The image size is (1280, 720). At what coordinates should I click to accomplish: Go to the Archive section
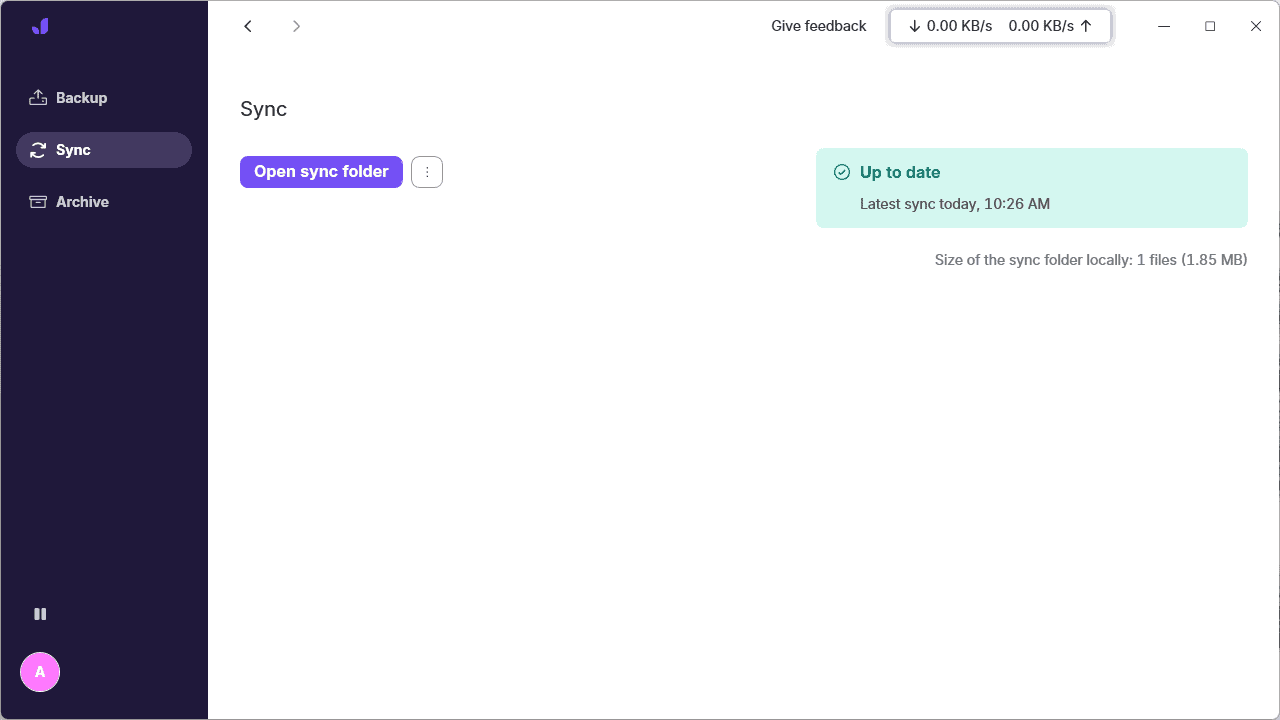[104, 202]
